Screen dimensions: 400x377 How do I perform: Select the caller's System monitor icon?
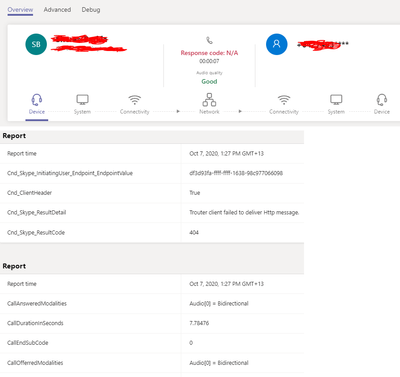(x=82, y=99)
